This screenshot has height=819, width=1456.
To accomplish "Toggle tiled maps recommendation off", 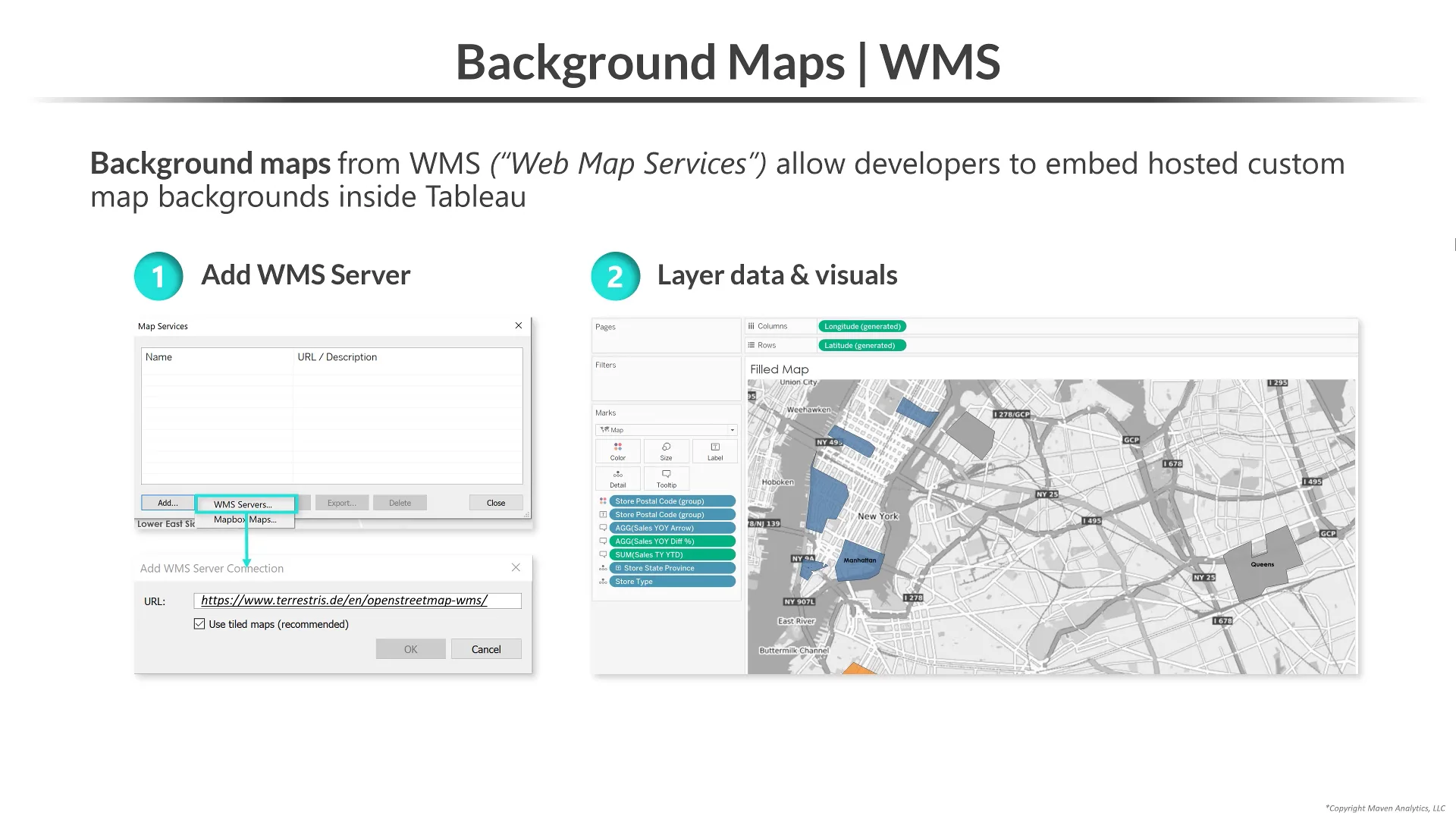I will pos(199,623).
